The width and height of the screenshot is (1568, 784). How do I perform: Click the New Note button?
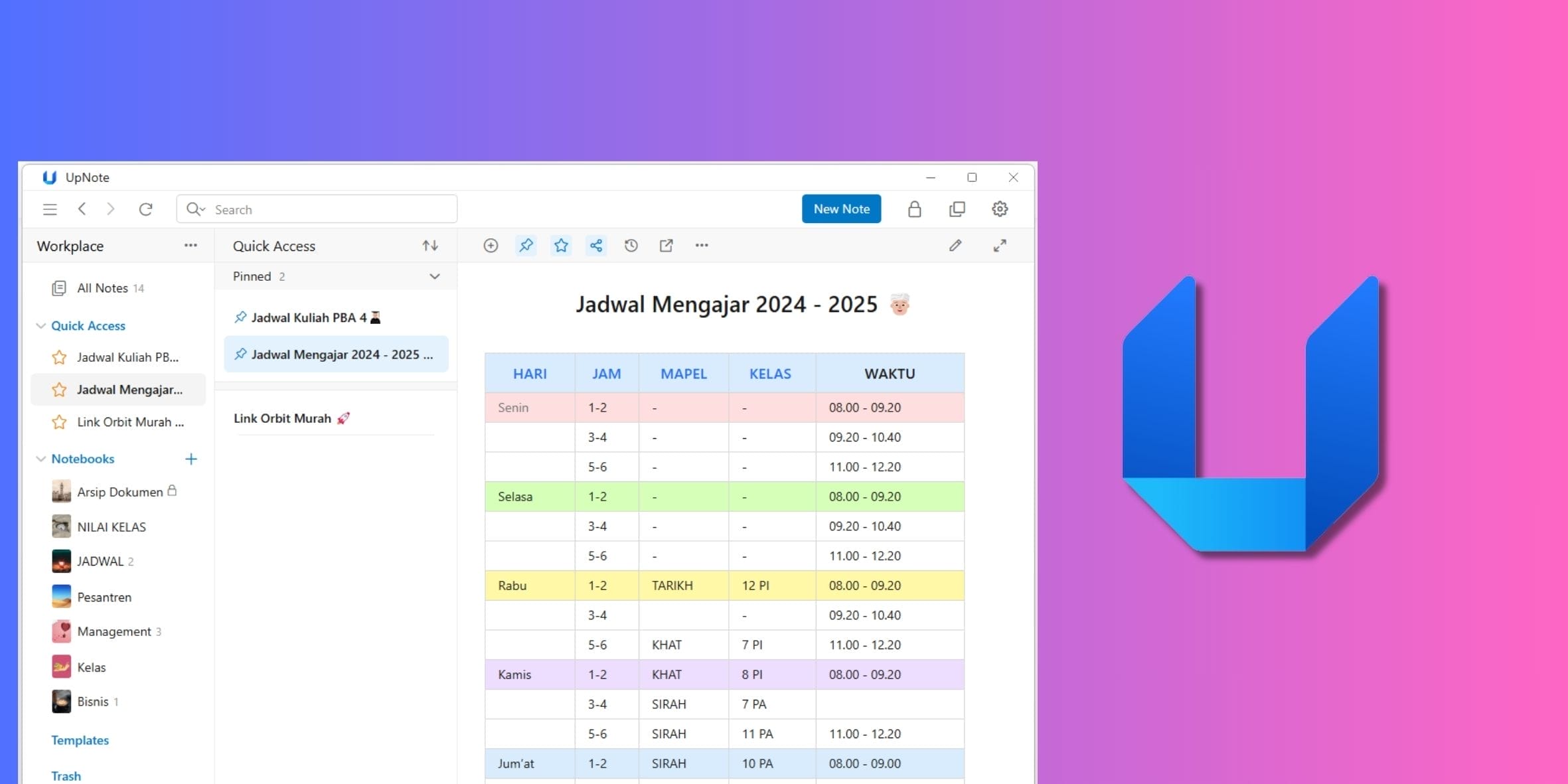(x=841, y=209)
